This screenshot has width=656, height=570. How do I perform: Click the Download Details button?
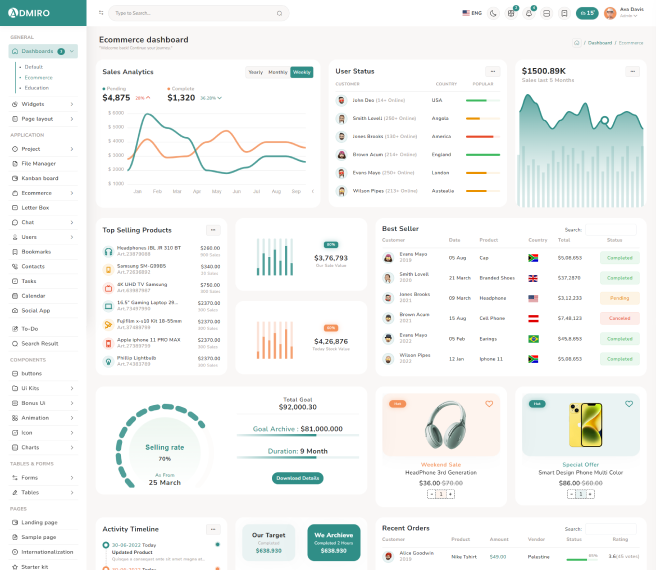[297, 478]
